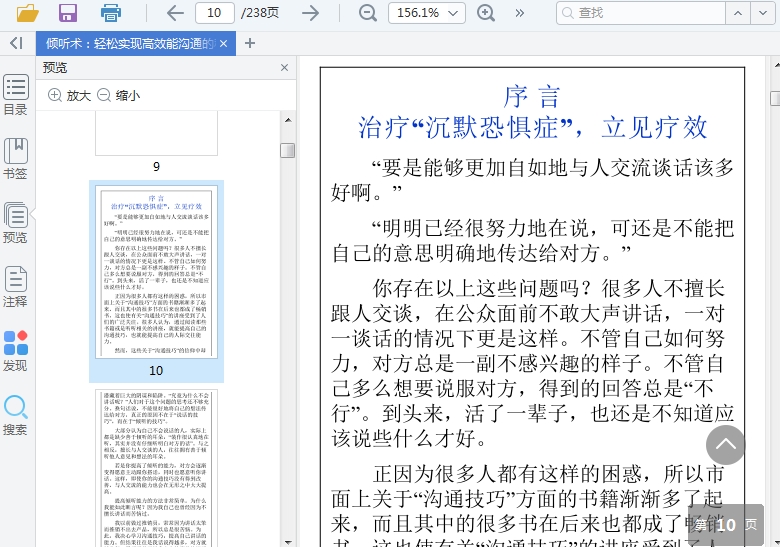Zoom out using the toolbar minus magnifier

coord(368,13)
